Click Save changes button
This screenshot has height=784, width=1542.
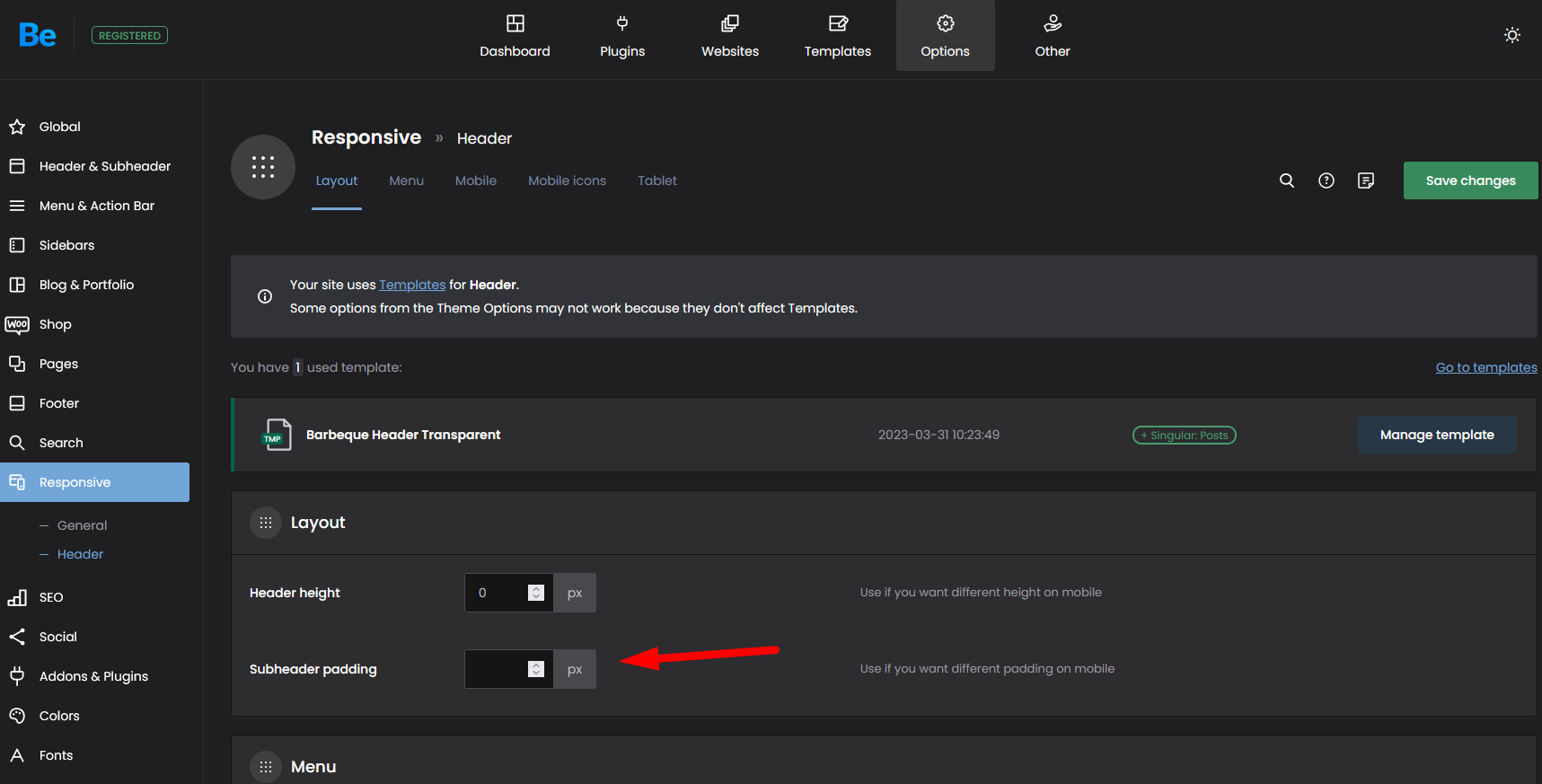1470,181
